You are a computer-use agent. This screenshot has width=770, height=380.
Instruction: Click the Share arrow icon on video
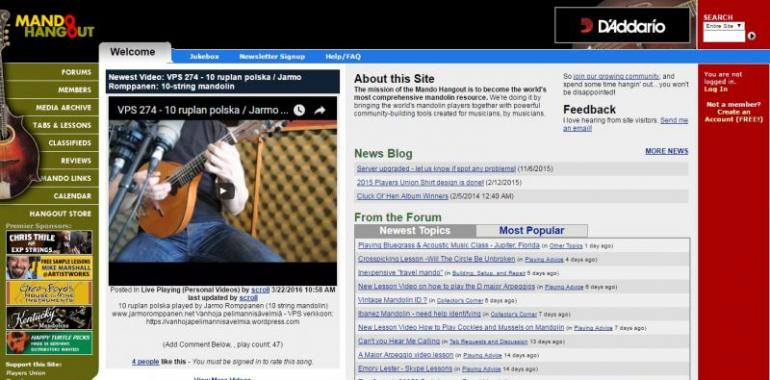320,110
